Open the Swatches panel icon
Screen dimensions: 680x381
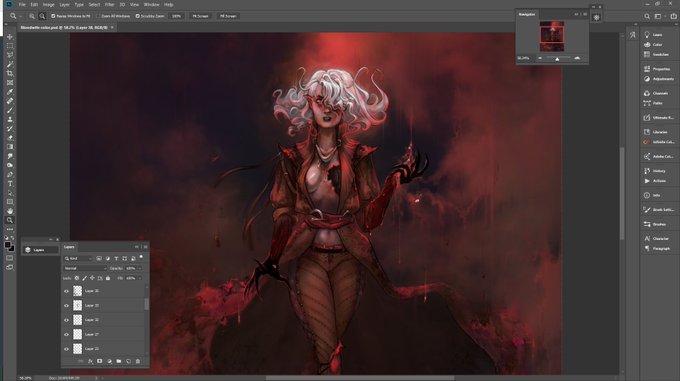click(647, 54)
